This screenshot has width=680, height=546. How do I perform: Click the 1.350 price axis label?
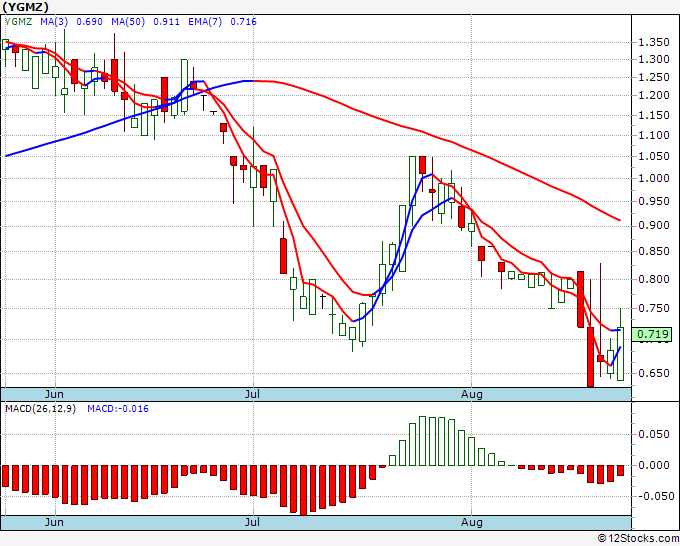tap(654, 43)
